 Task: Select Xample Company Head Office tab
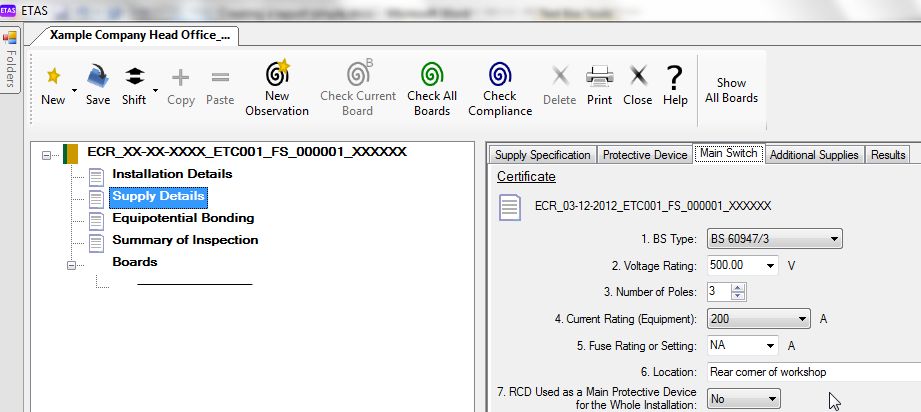(x=140, y=35)
